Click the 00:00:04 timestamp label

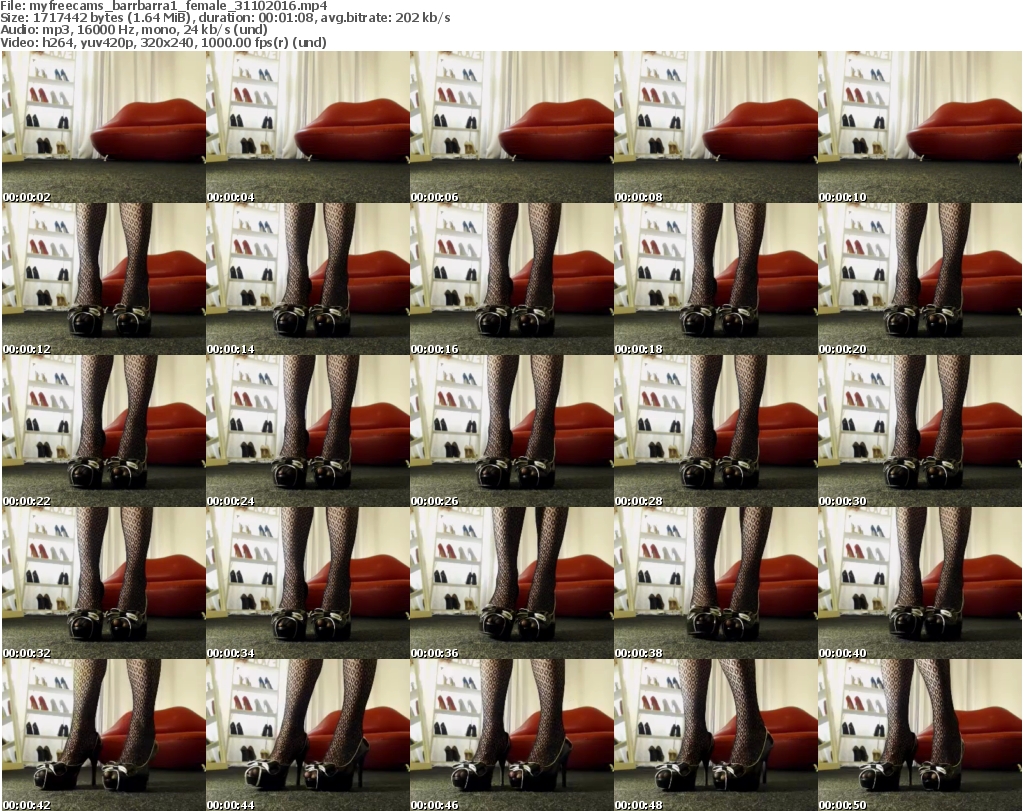[231, 197]
